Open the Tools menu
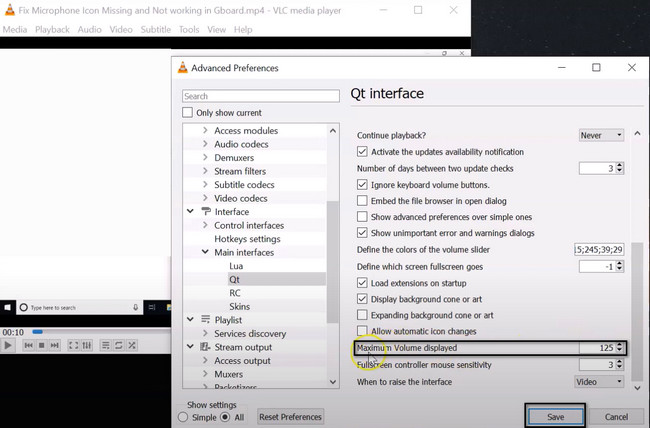The height and width of the screenshot is (428, 650). 189,29
